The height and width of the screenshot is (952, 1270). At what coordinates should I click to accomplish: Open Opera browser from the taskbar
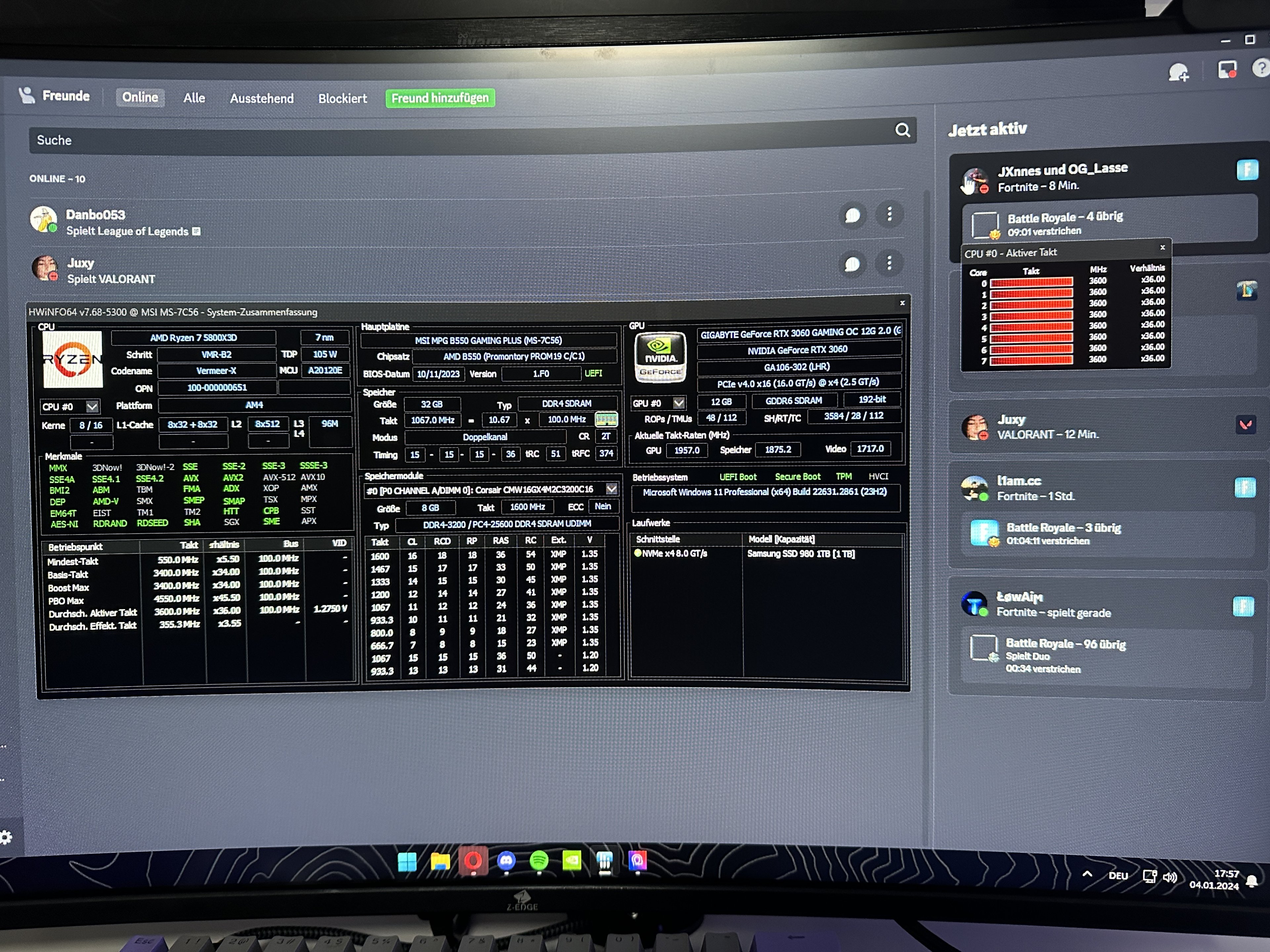pyautogui.click(x=473, y=861)
